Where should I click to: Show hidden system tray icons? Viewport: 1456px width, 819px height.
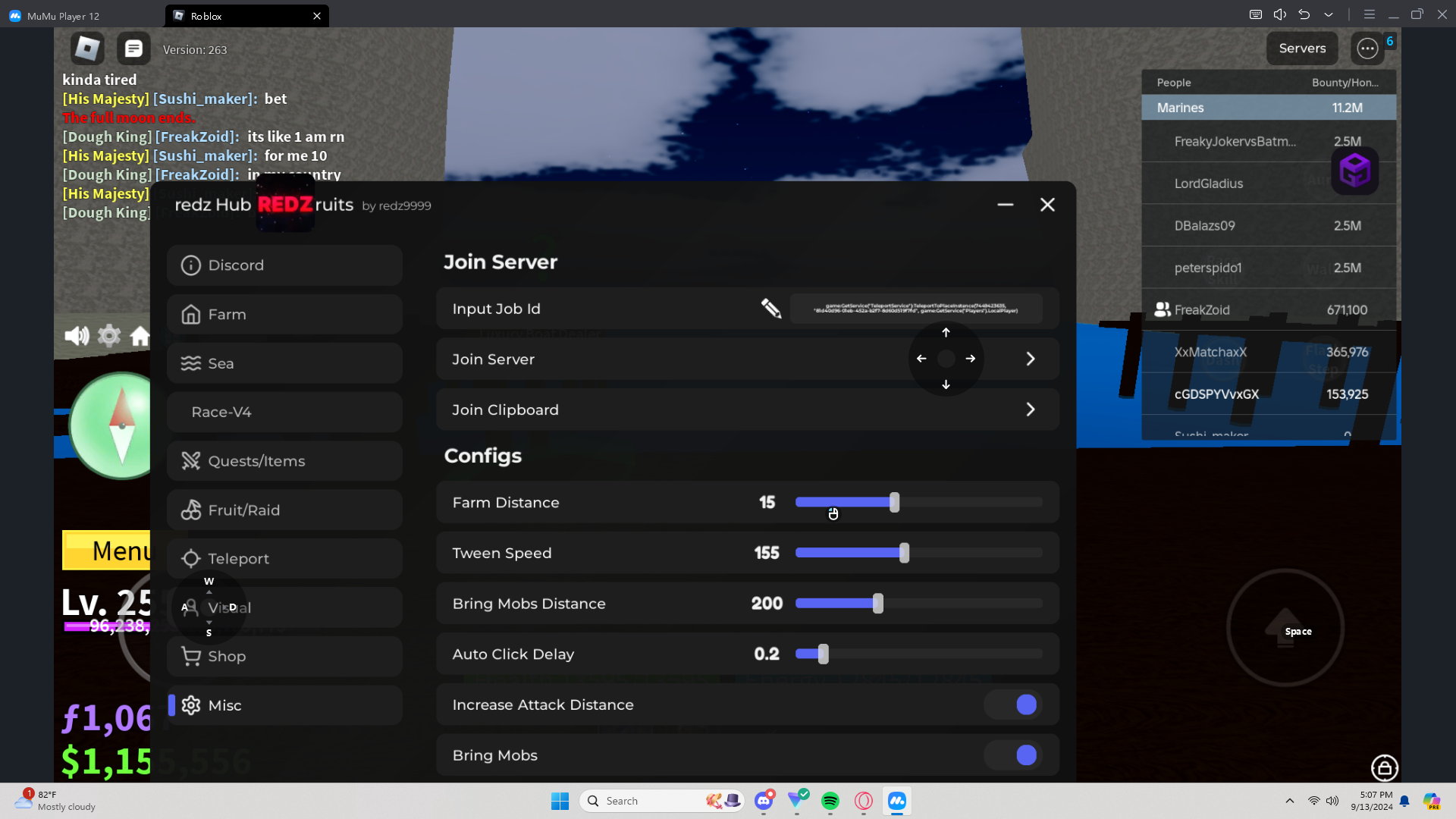(1289, 801)
